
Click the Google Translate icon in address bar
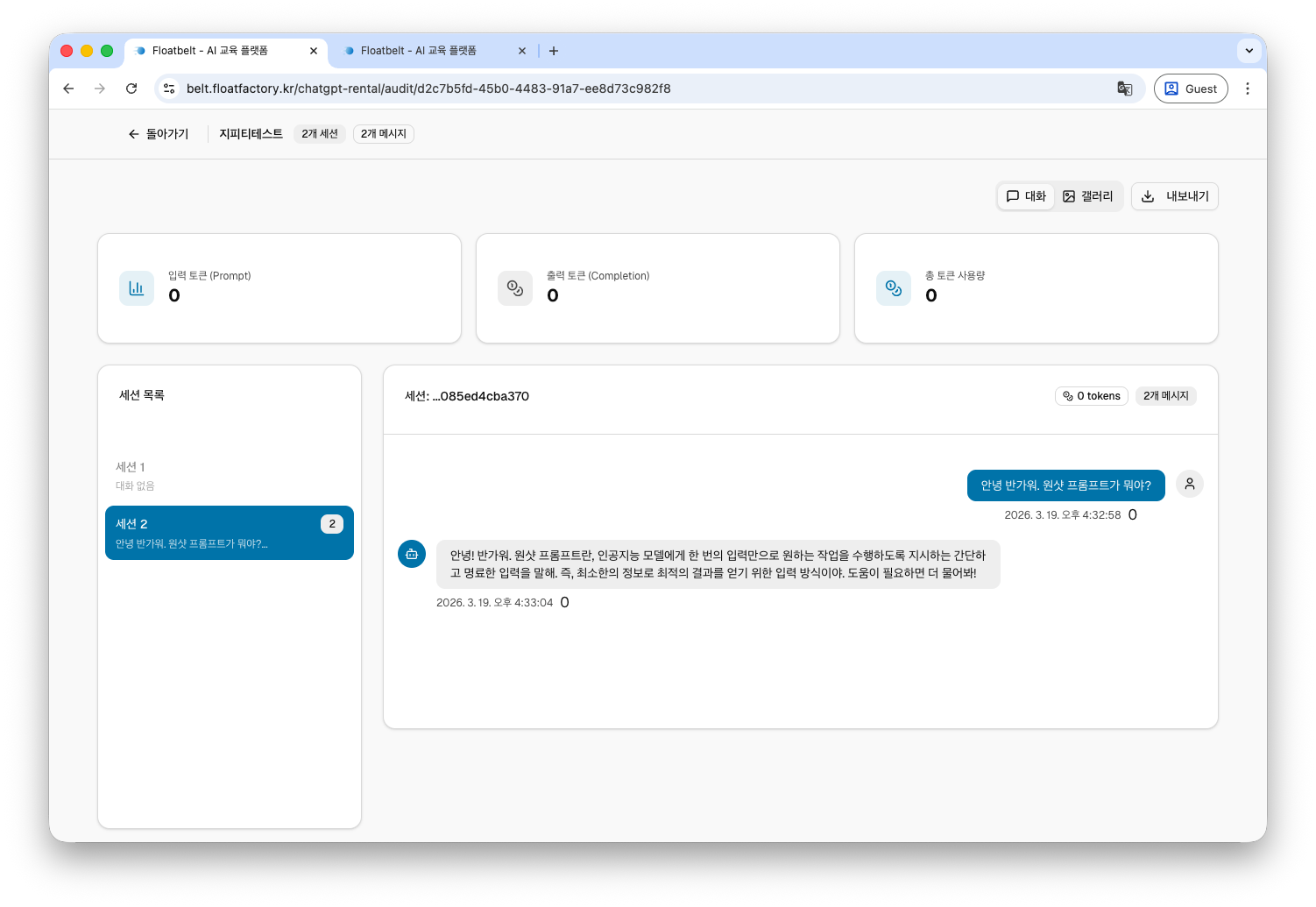point(1125,89)
